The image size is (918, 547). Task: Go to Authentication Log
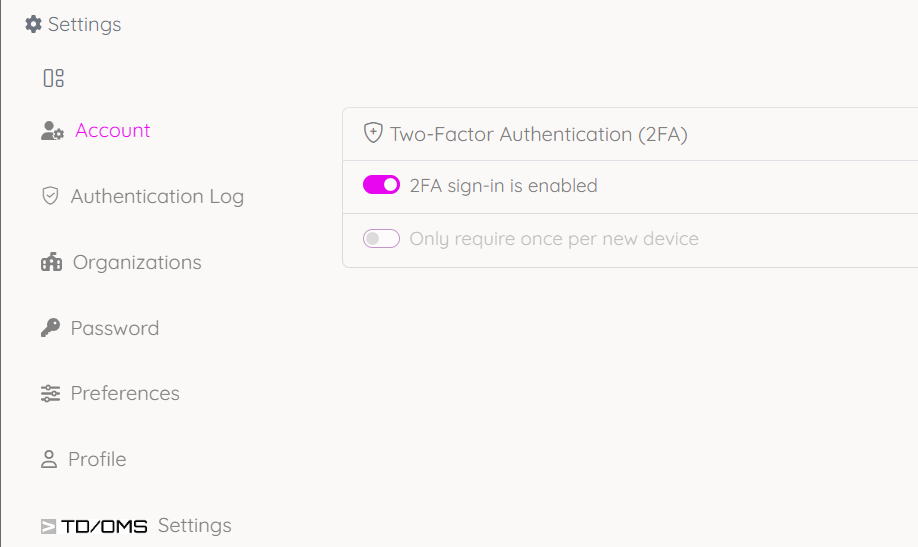(x=157, y=196)
